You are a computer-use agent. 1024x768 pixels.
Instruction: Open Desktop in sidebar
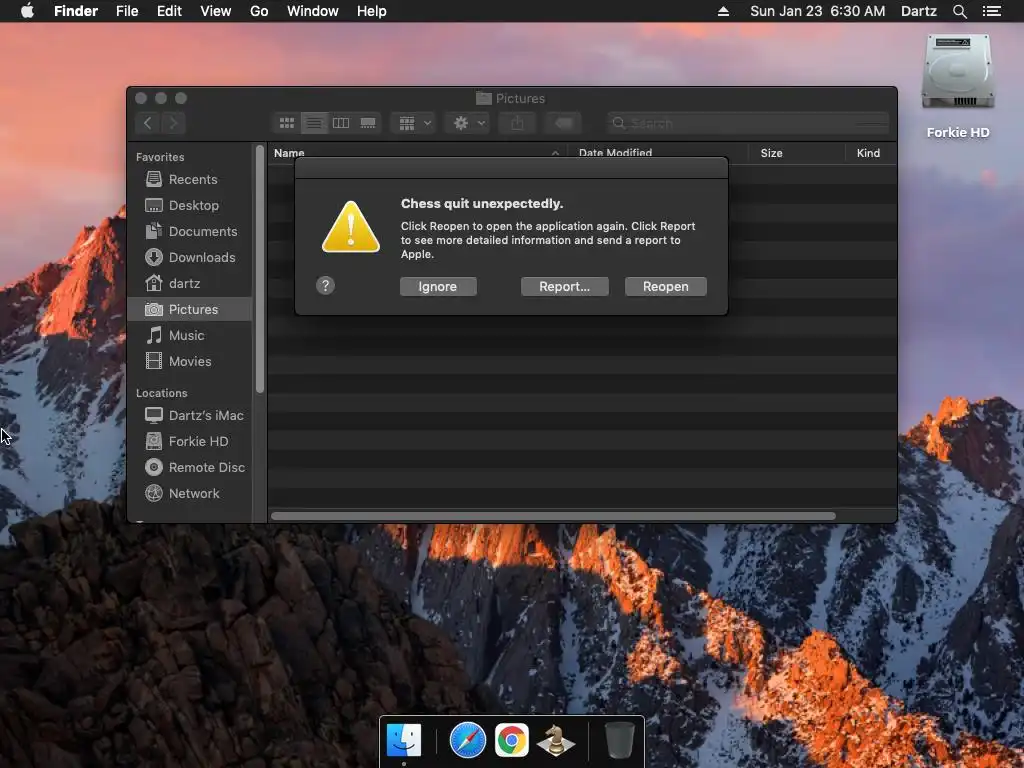(189, 205)
